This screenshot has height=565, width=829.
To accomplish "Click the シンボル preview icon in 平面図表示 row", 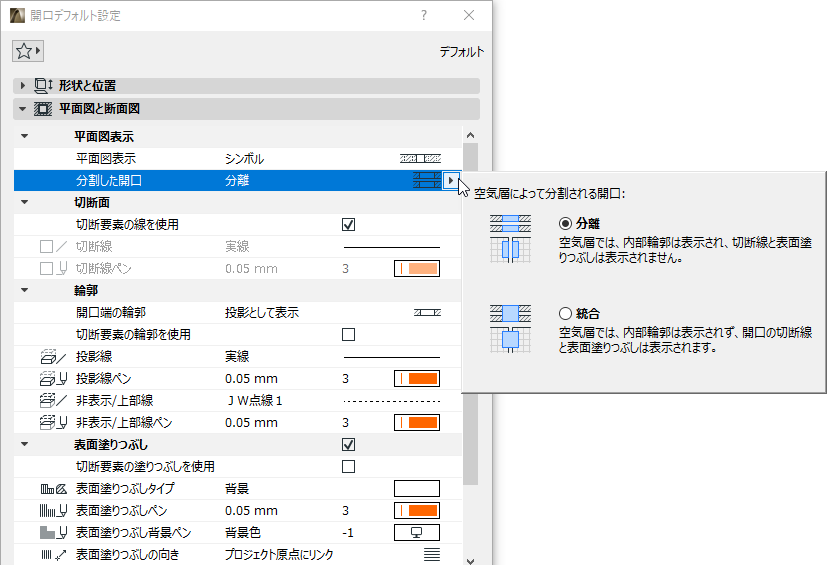I will (x=420, y=159).
